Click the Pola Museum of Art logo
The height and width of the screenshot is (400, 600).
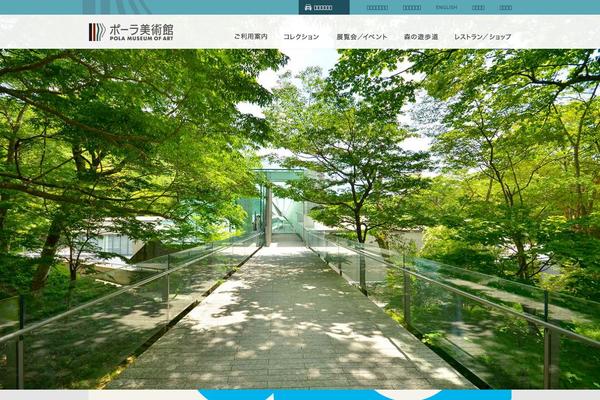click(x=131, y=32)
